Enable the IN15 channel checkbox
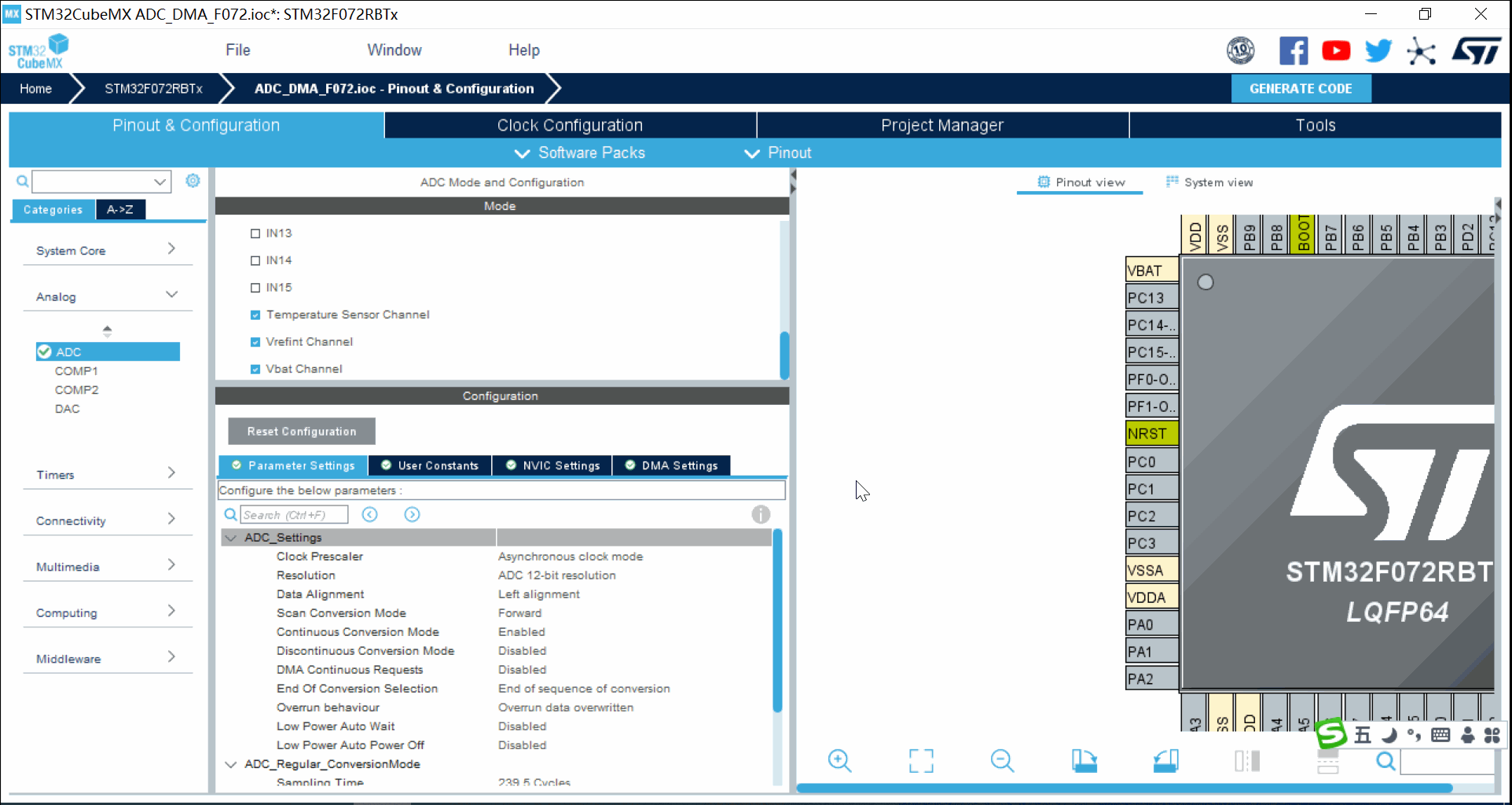1512x805 pixels. pos(255,288)
